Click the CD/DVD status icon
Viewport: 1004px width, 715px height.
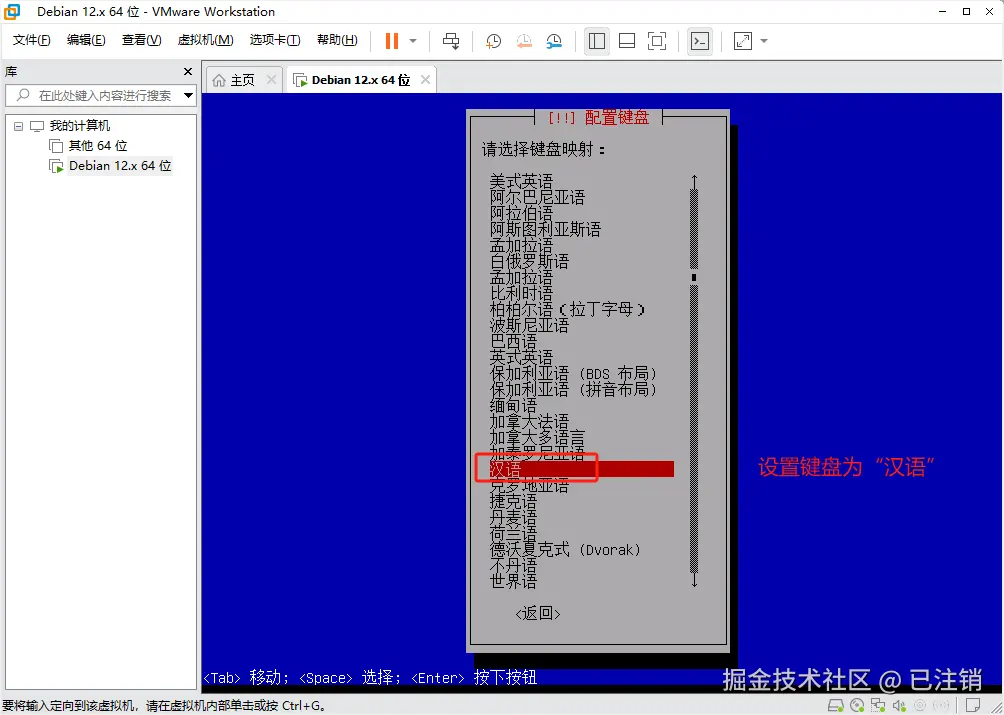click(856, 705)
